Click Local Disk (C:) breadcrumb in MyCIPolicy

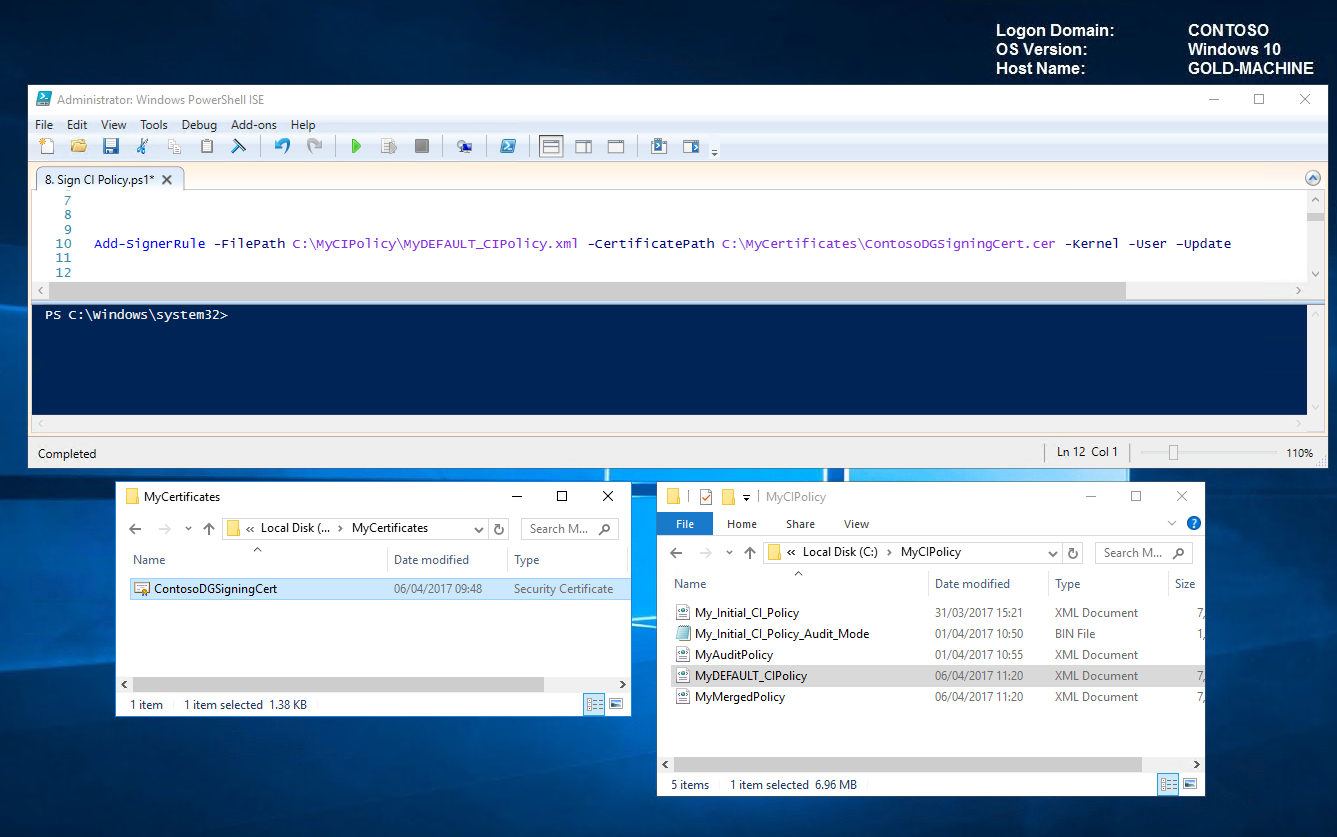[842, 552]
